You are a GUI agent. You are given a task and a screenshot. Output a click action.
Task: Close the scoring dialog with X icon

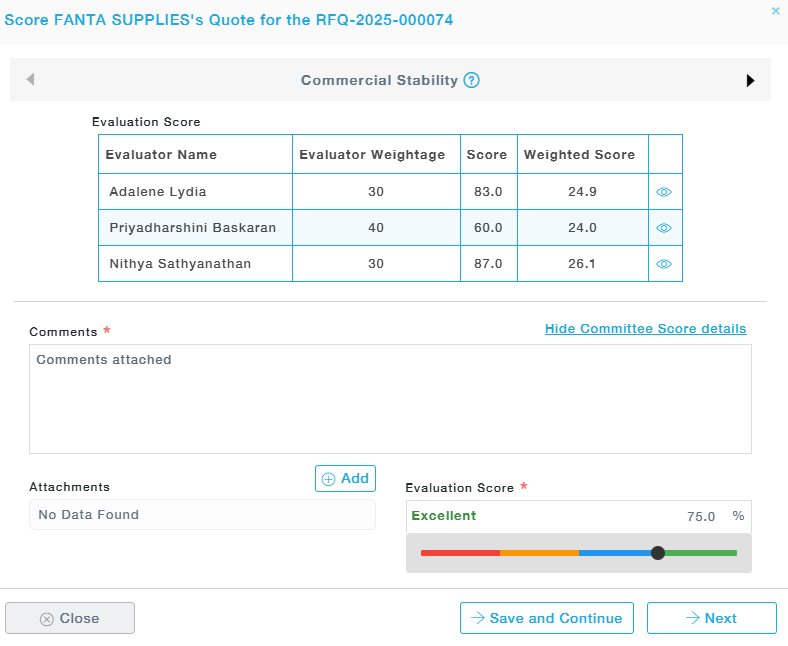pyautogui.click(x=775, y=11)
